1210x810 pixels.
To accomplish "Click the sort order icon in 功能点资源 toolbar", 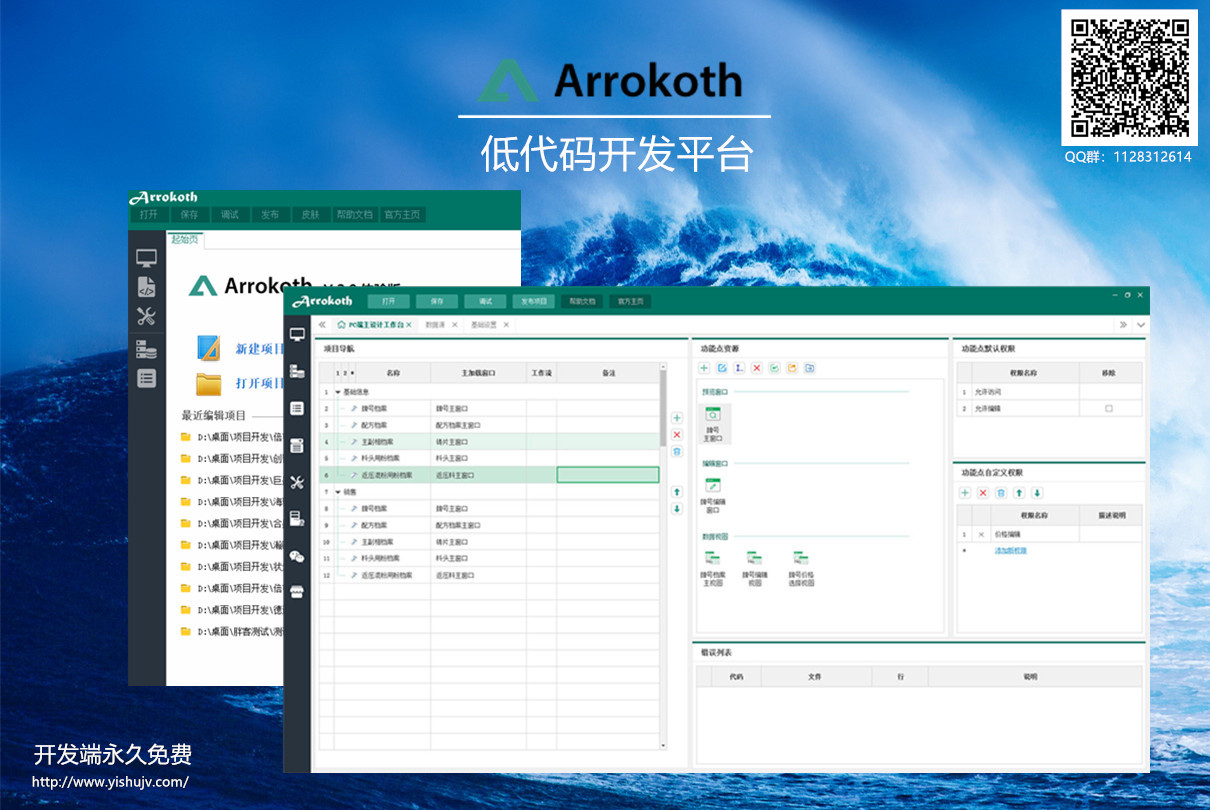I will tap(739, 368).
